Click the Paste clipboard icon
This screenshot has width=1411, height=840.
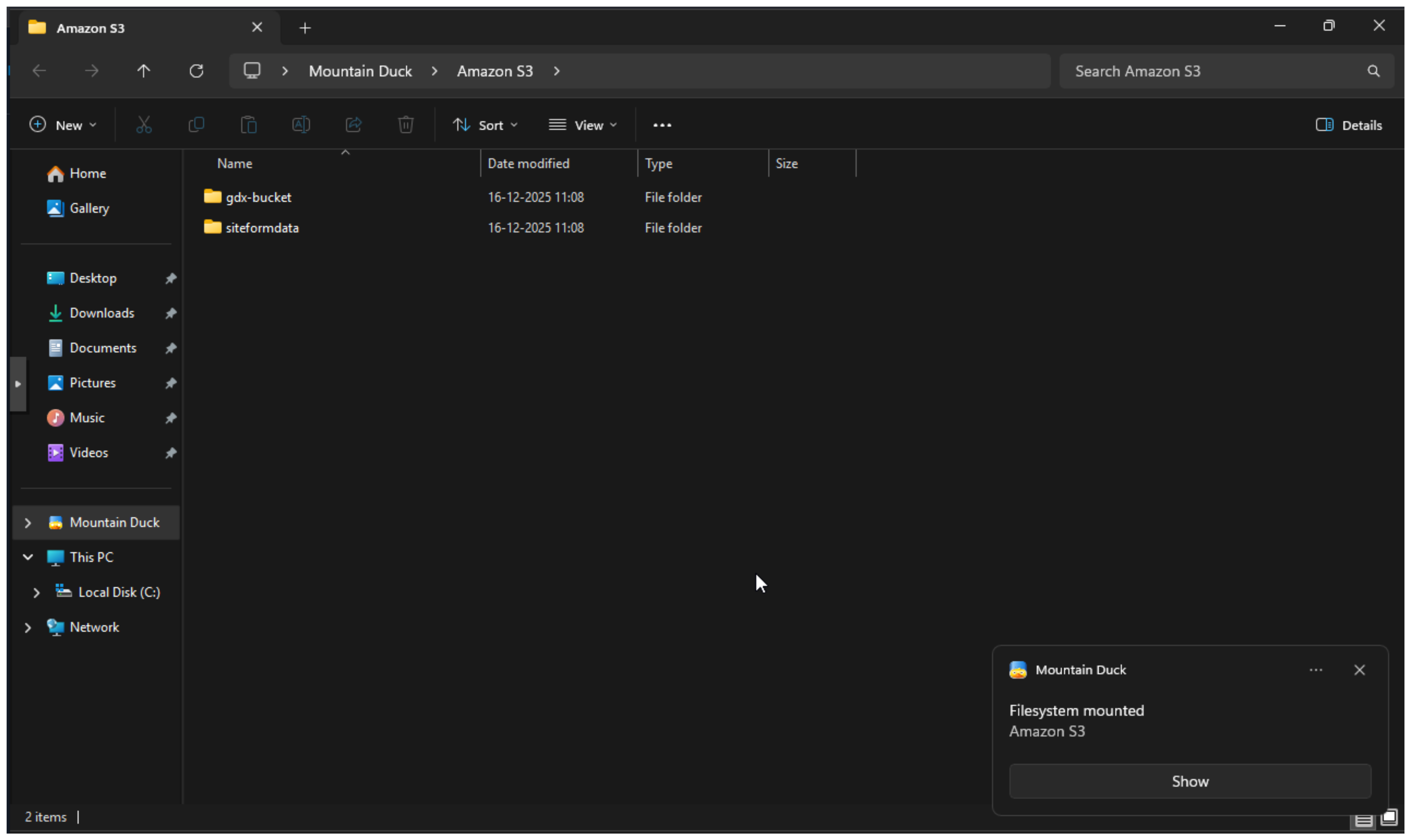click(x=248, y=125)
